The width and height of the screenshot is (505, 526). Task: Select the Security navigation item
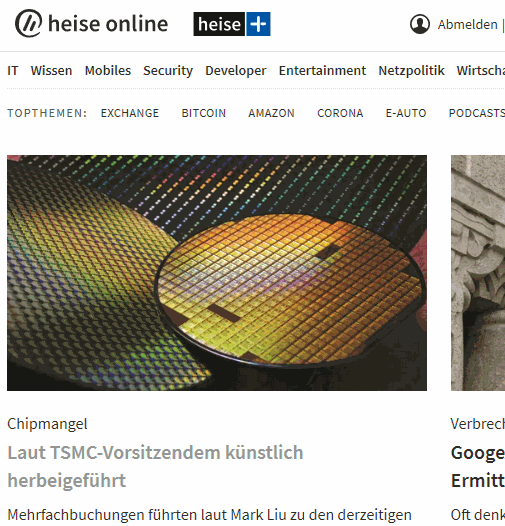[168, 71]
